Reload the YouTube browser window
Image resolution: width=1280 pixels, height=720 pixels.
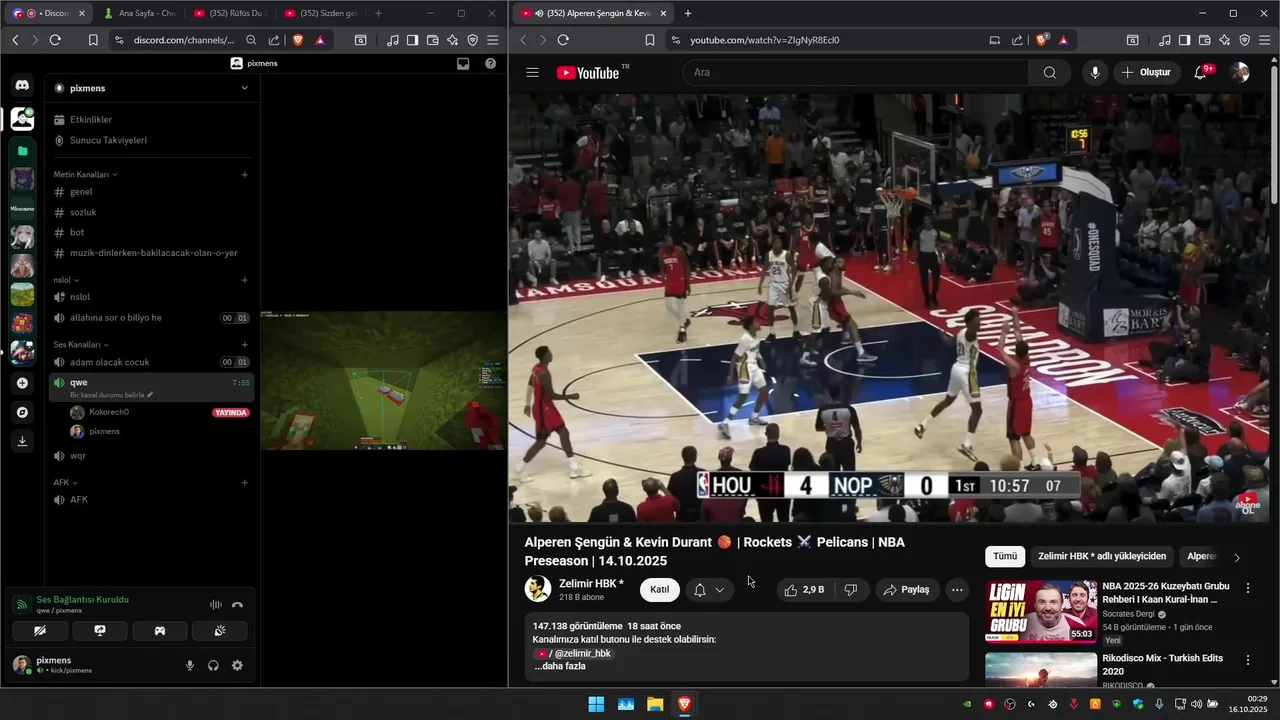(x=563, y=40)
